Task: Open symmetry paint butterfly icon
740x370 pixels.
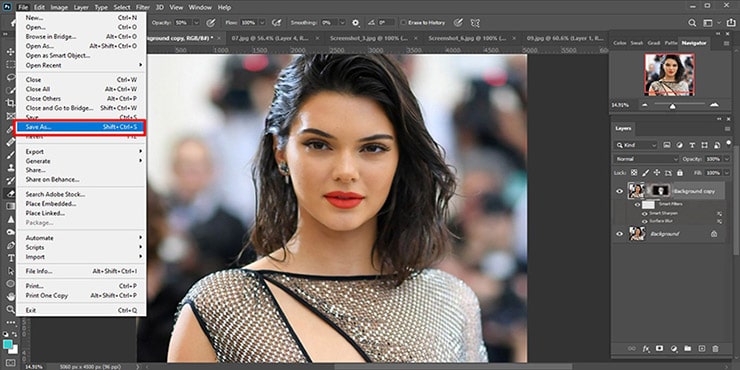Action: click(x=475, y=23)
